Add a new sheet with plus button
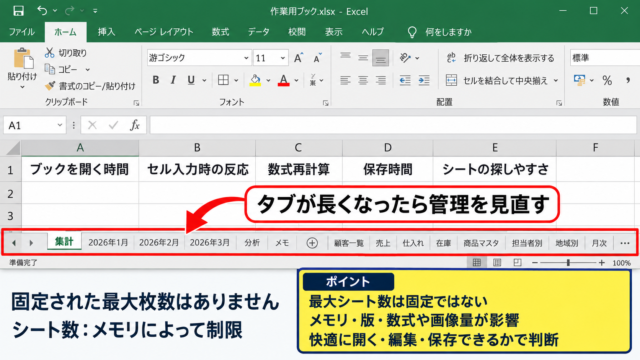The height and width of the screenshot is (360, 640). (312, 243)
